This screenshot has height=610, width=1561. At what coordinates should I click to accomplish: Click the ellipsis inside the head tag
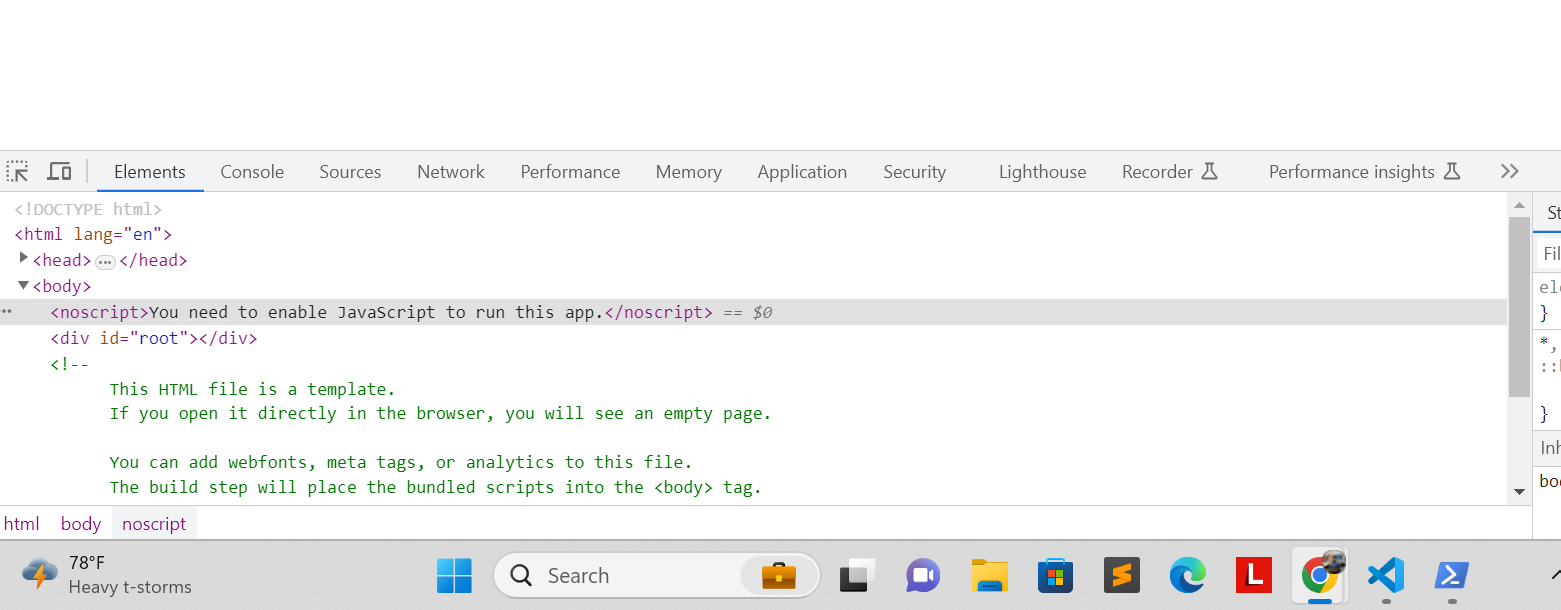(x=105, y=261)
